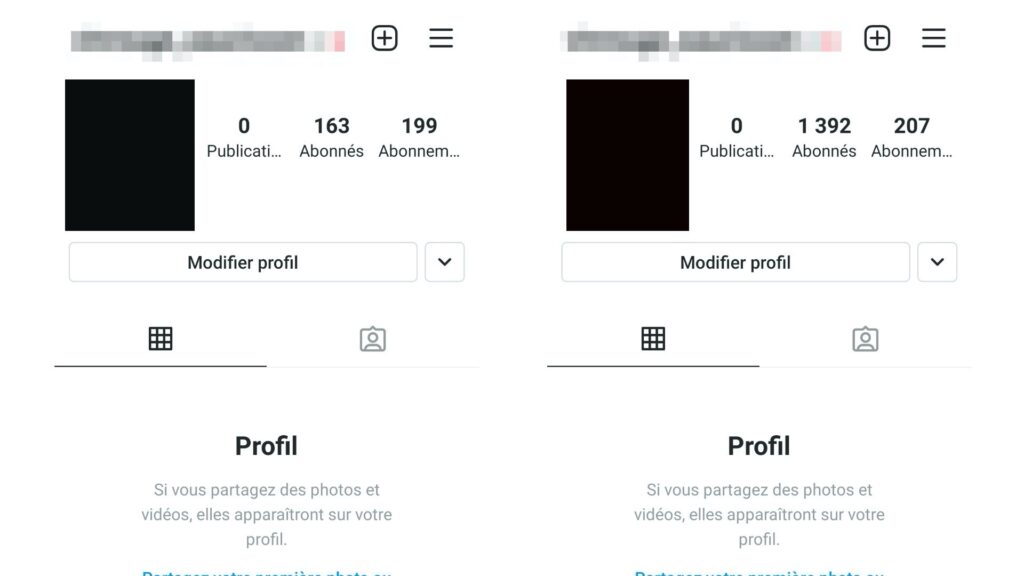The width and height of the screenshot is (1024, 576).
Task: Open the 1 392 Abonnés followers list
Action: [x=824, y=137]
